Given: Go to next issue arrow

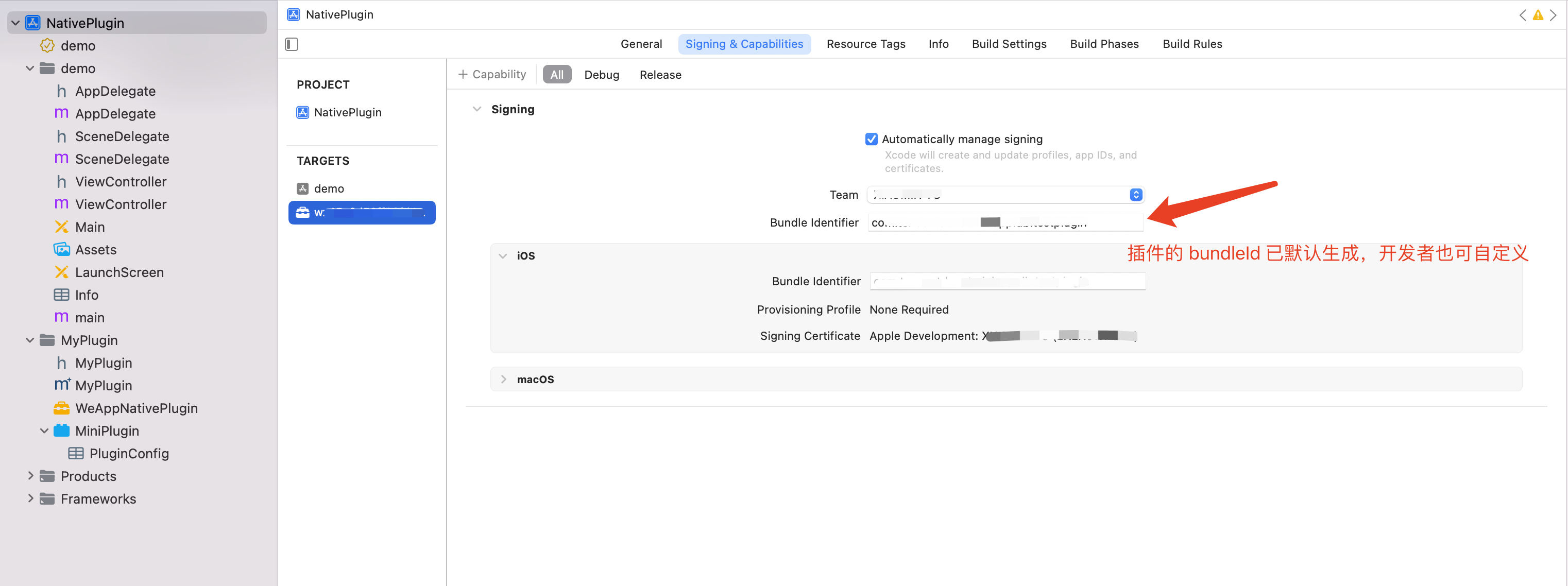Looking at the screenshot, I should click(1553, 15).
